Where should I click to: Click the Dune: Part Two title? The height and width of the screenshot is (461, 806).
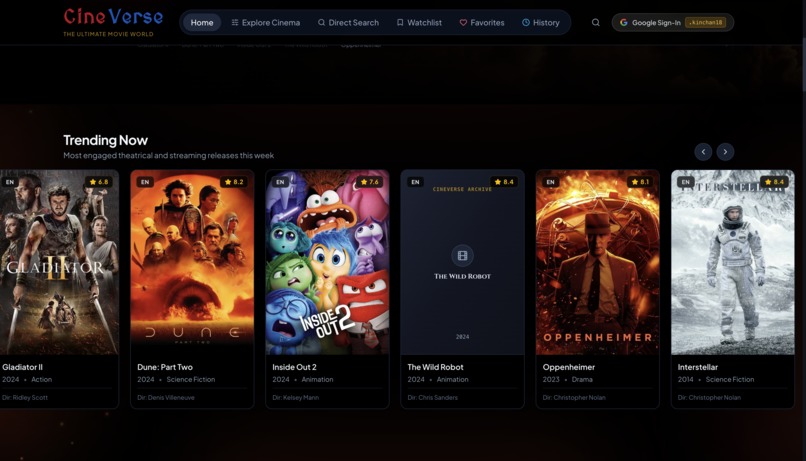[x=165, y=367]
